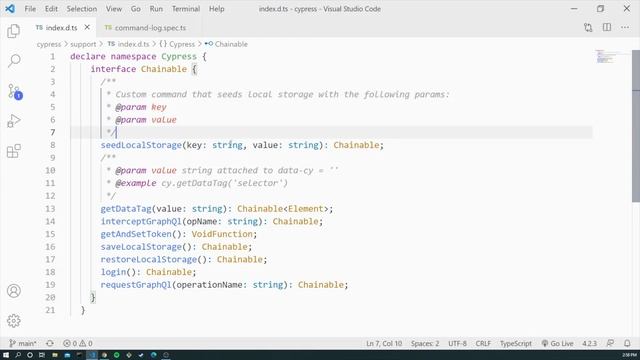Change file encoding via UTF-8

457,343
